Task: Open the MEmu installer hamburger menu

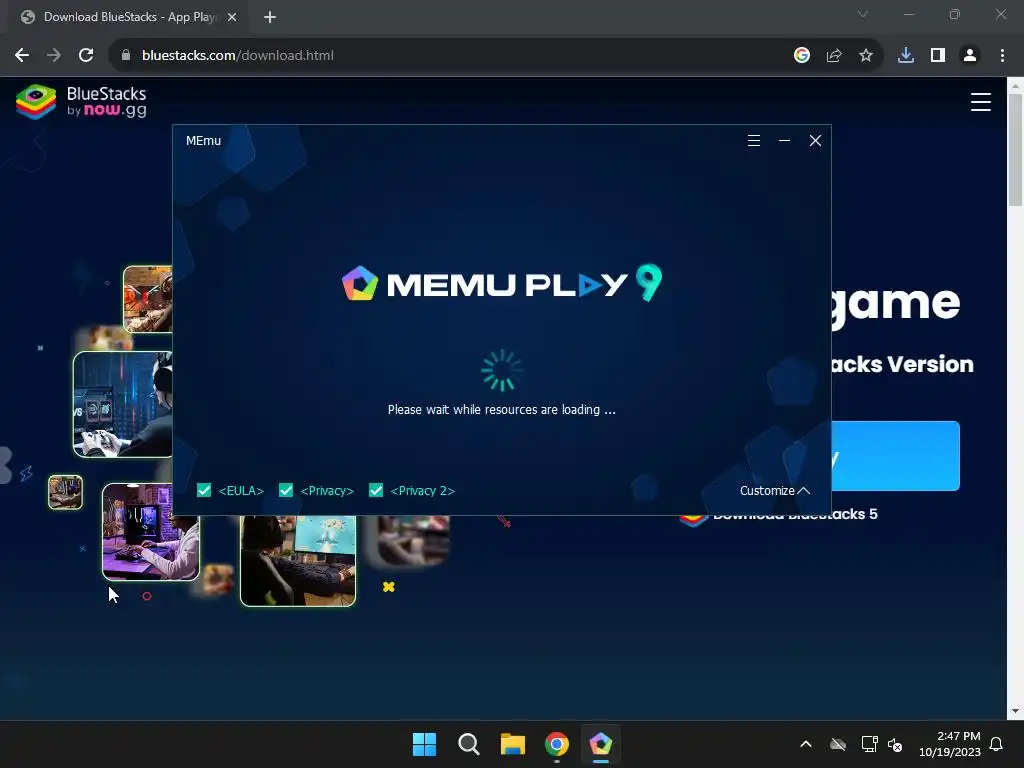Action: point(754,140)
